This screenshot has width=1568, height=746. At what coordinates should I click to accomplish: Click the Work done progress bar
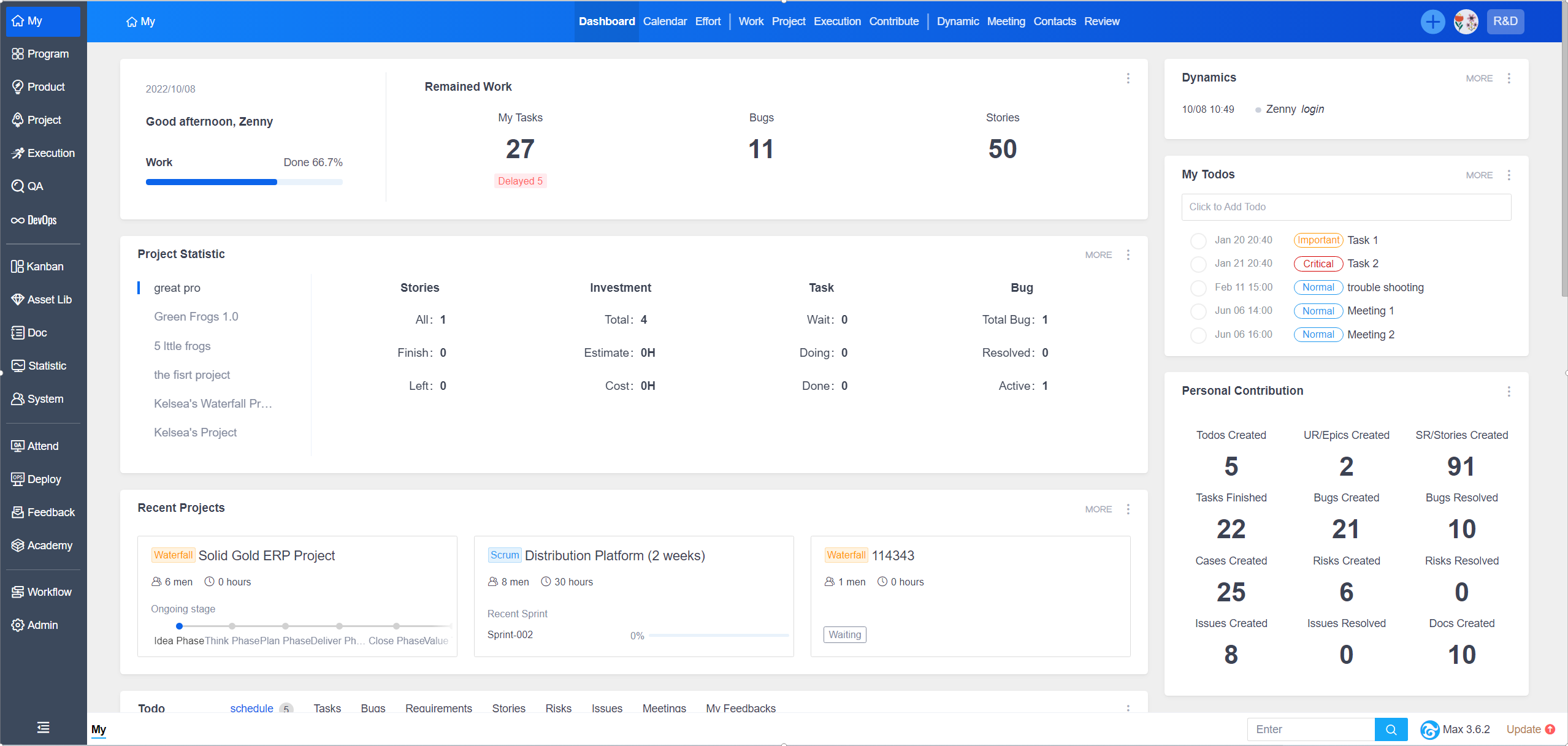[243, 182]
